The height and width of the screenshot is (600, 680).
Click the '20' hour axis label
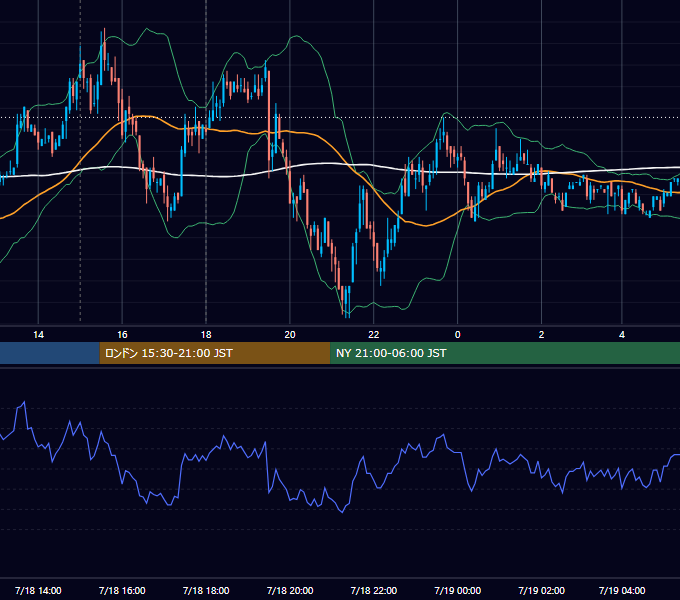pos(290,335)
